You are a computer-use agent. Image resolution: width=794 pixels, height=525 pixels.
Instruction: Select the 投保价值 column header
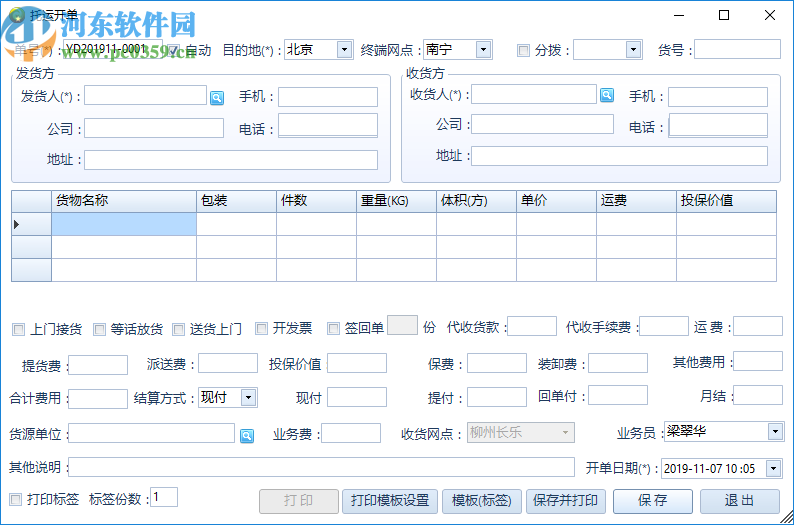pyautogui.click(x=727, y=201)
